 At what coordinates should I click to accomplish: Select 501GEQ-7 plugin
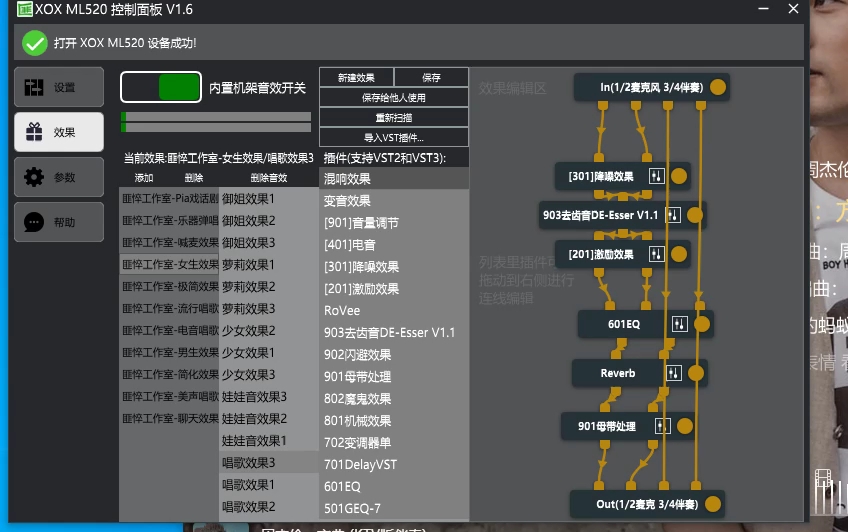point(394,508)
